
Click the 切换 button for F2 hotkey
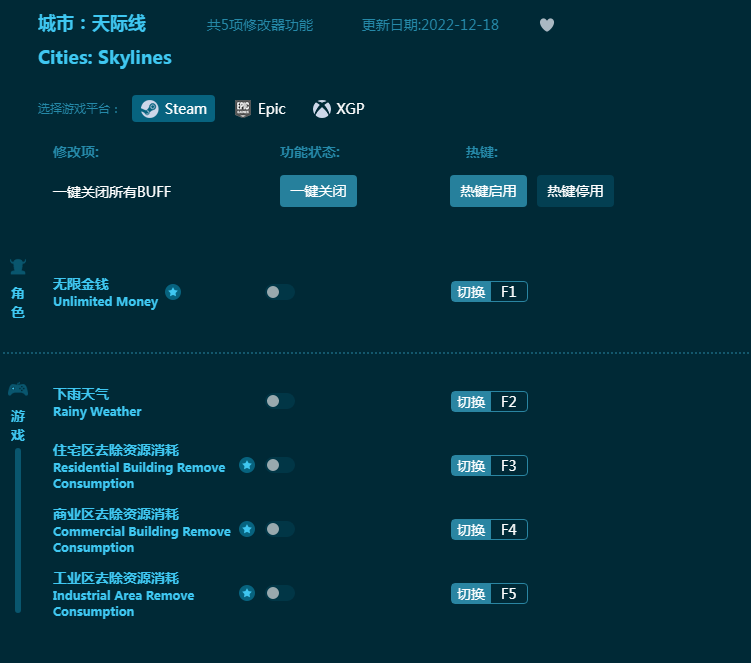coord(471,401)
